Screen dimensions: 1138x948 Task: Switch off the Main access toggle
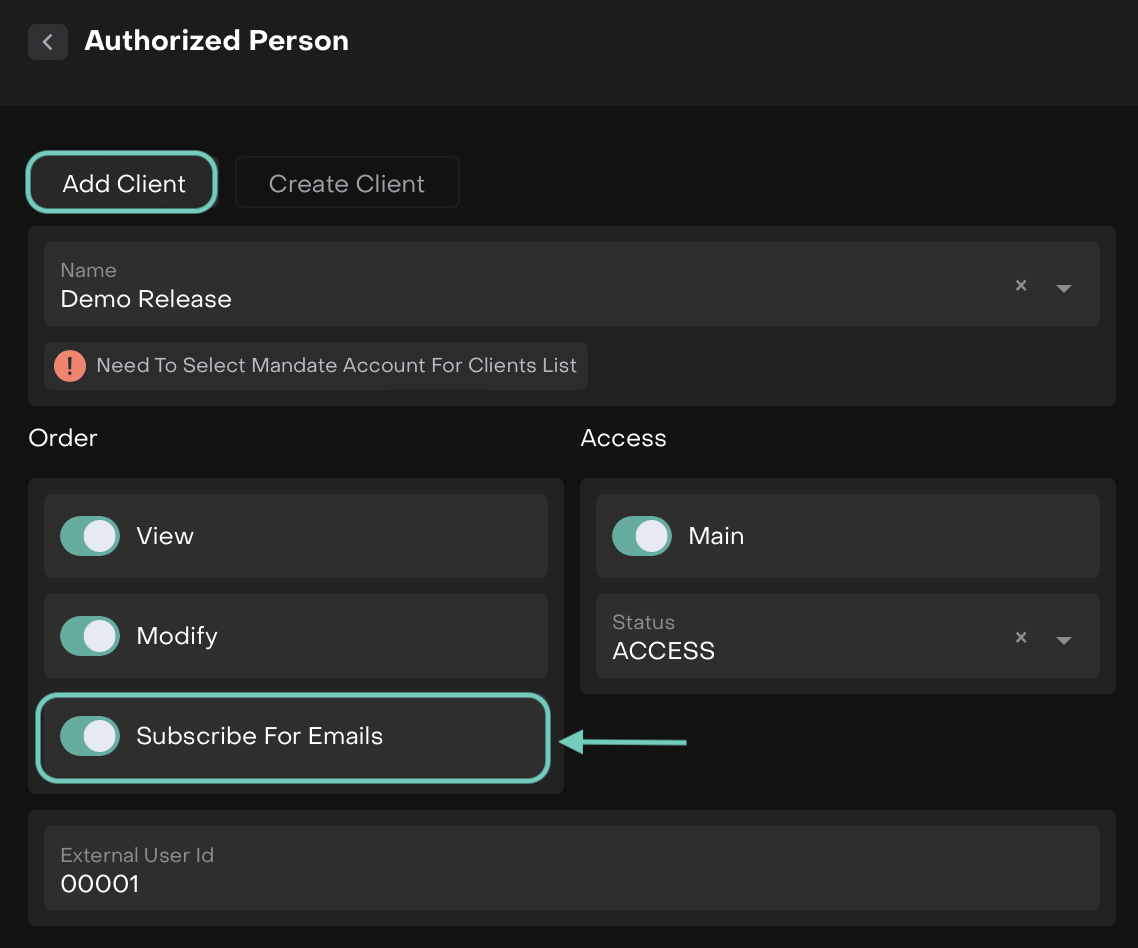[x=642, y=536]
